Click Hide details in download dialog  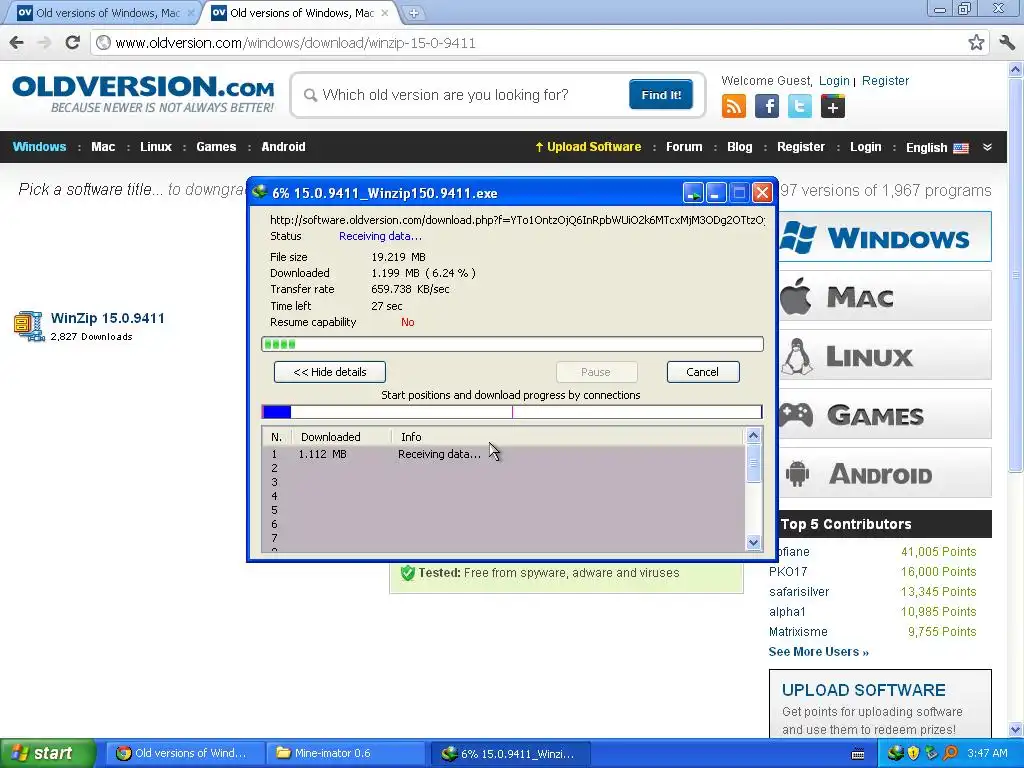[330, 372]
